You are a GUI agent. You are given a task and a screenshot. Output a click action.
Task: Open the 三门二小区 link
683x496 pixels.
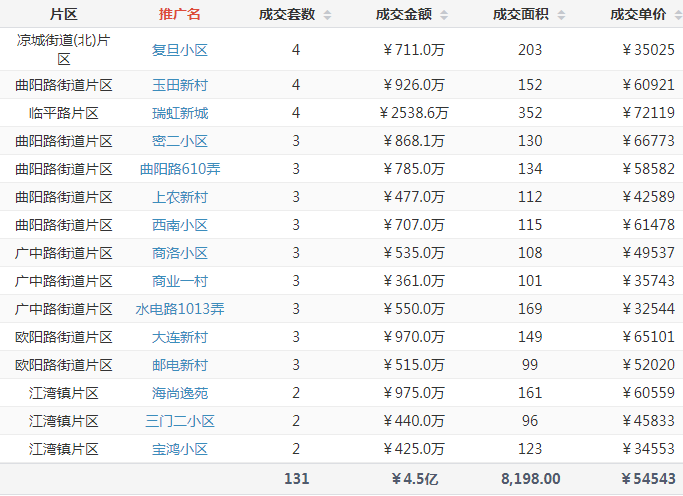(x=180, y=421)
